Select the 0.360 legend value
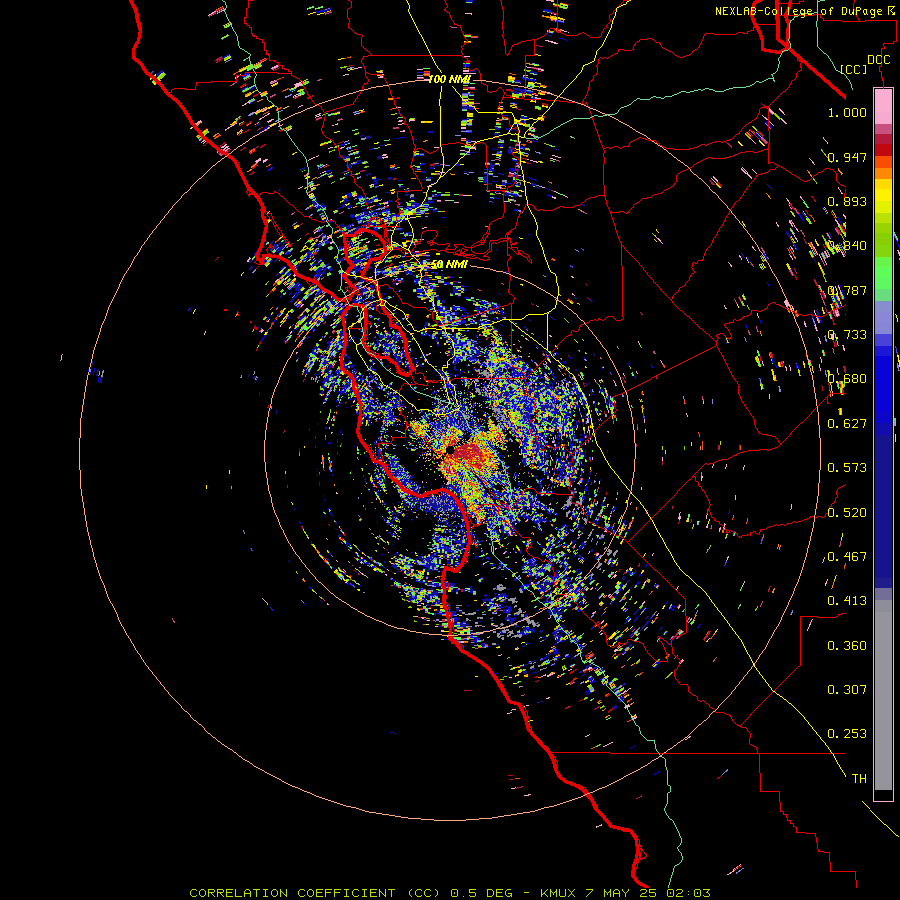This screenshot has height=900, width=900. (847, 646)
